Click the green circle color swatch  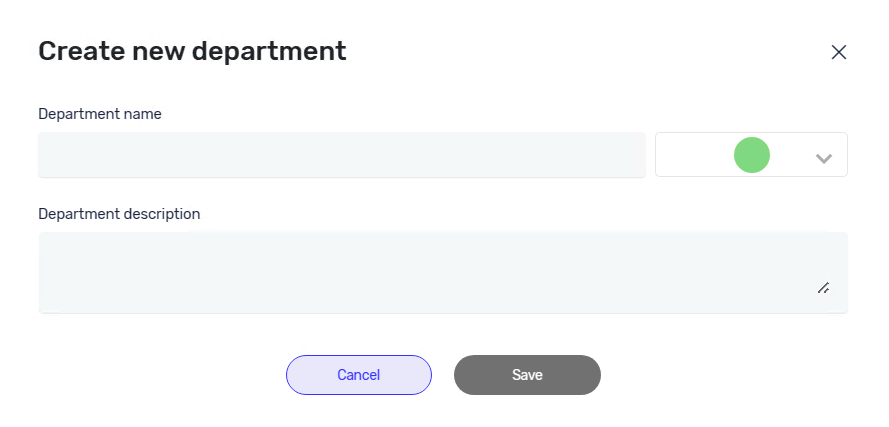pyautogui.click(x=751, y=156)
